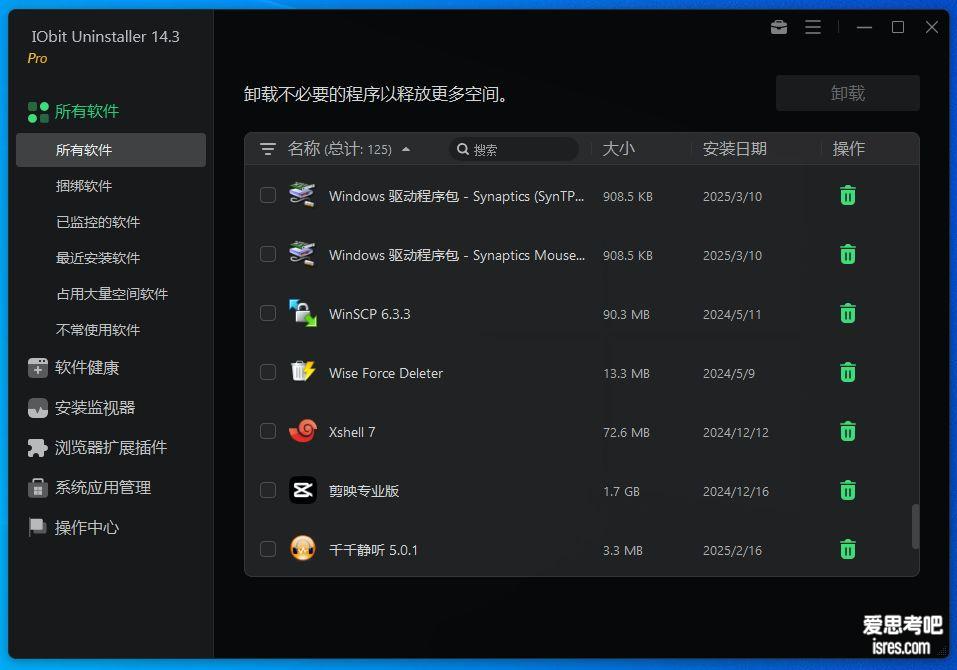The height and width of the screenshot is (670, 957).
Task: Check the box for Synaptics Mouse driver
Action: (x=267, y=254)
